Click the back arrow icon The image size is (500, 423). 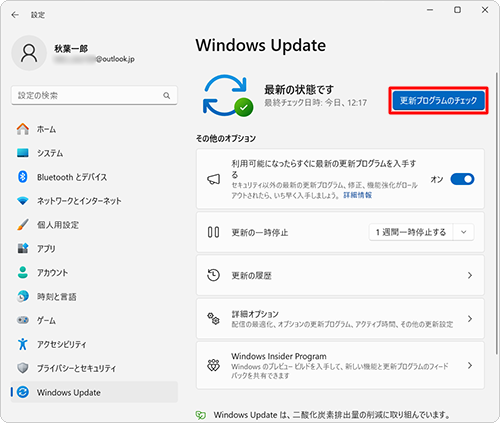click(x=15, y=15)
